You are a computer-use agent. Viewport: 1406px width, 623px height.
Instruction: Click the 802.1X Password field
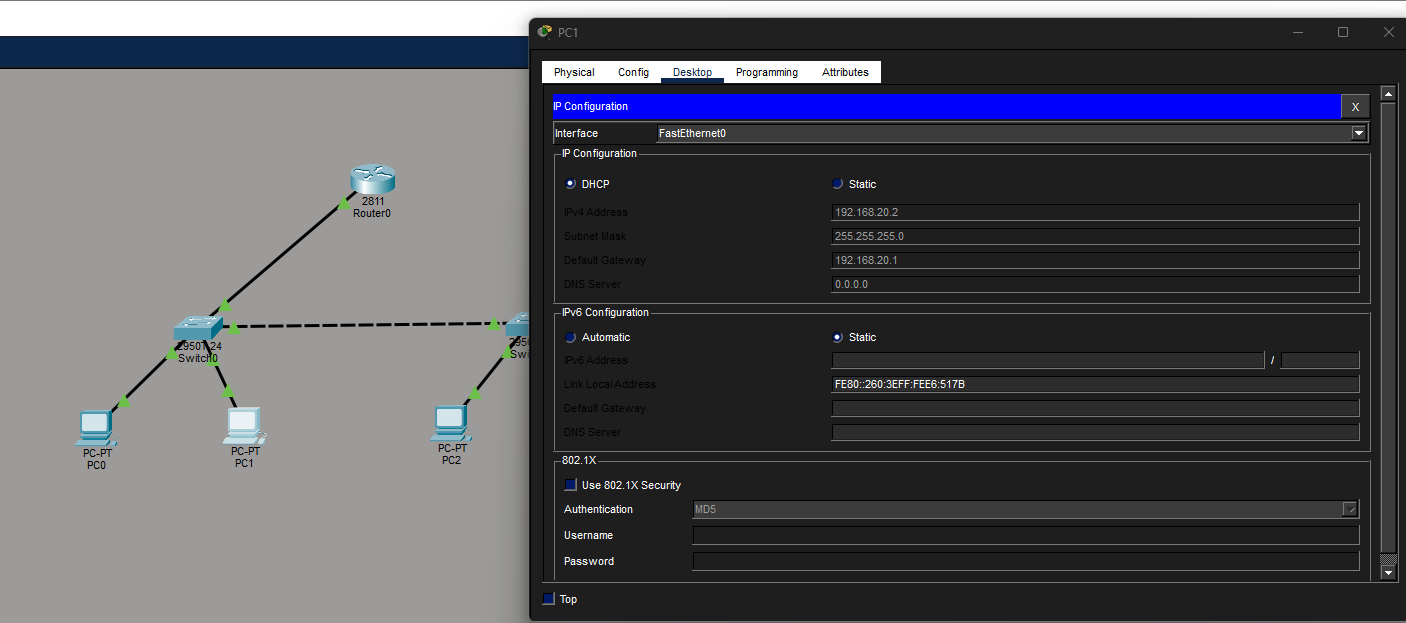coord(1026,561)
